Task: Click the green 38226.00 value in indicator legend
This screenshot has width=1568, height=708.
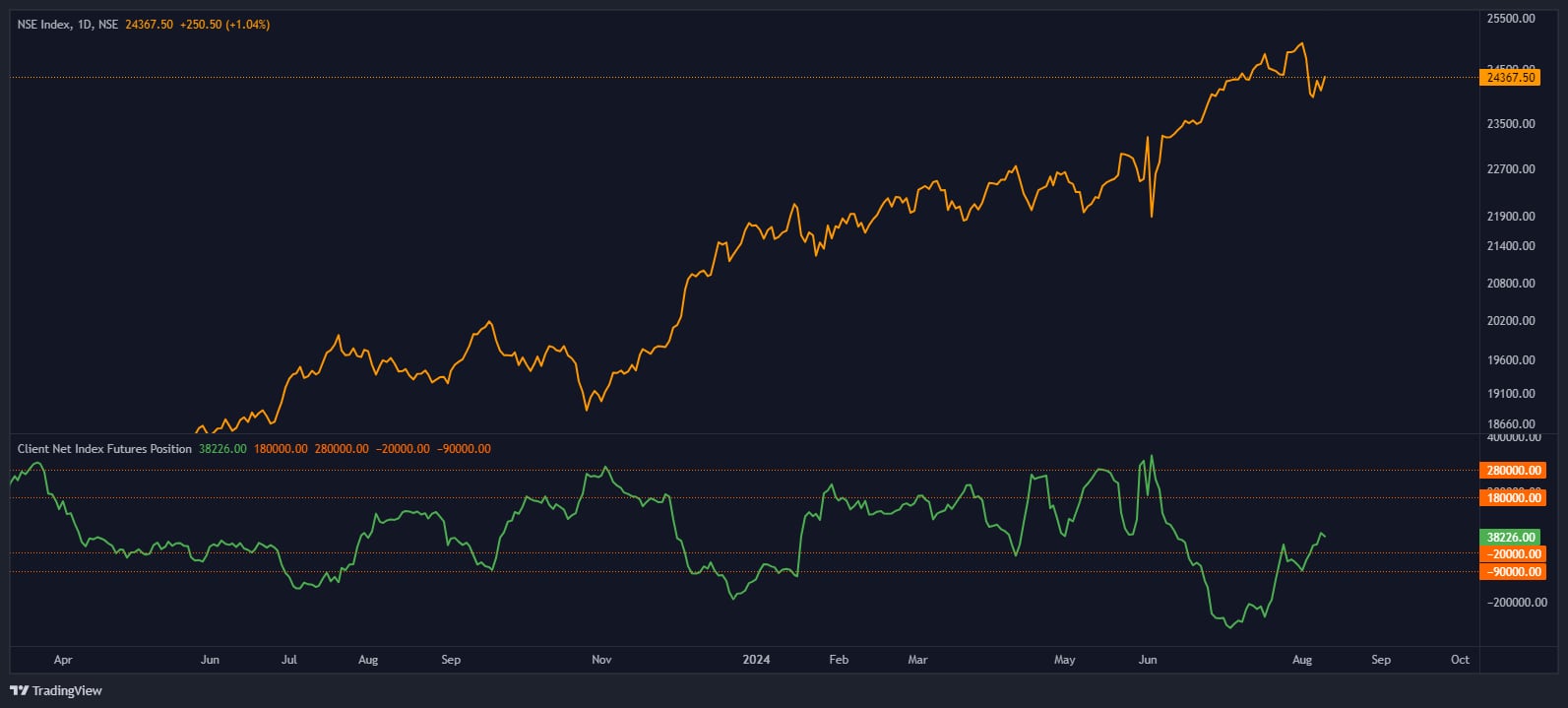Action: (222, 449)
